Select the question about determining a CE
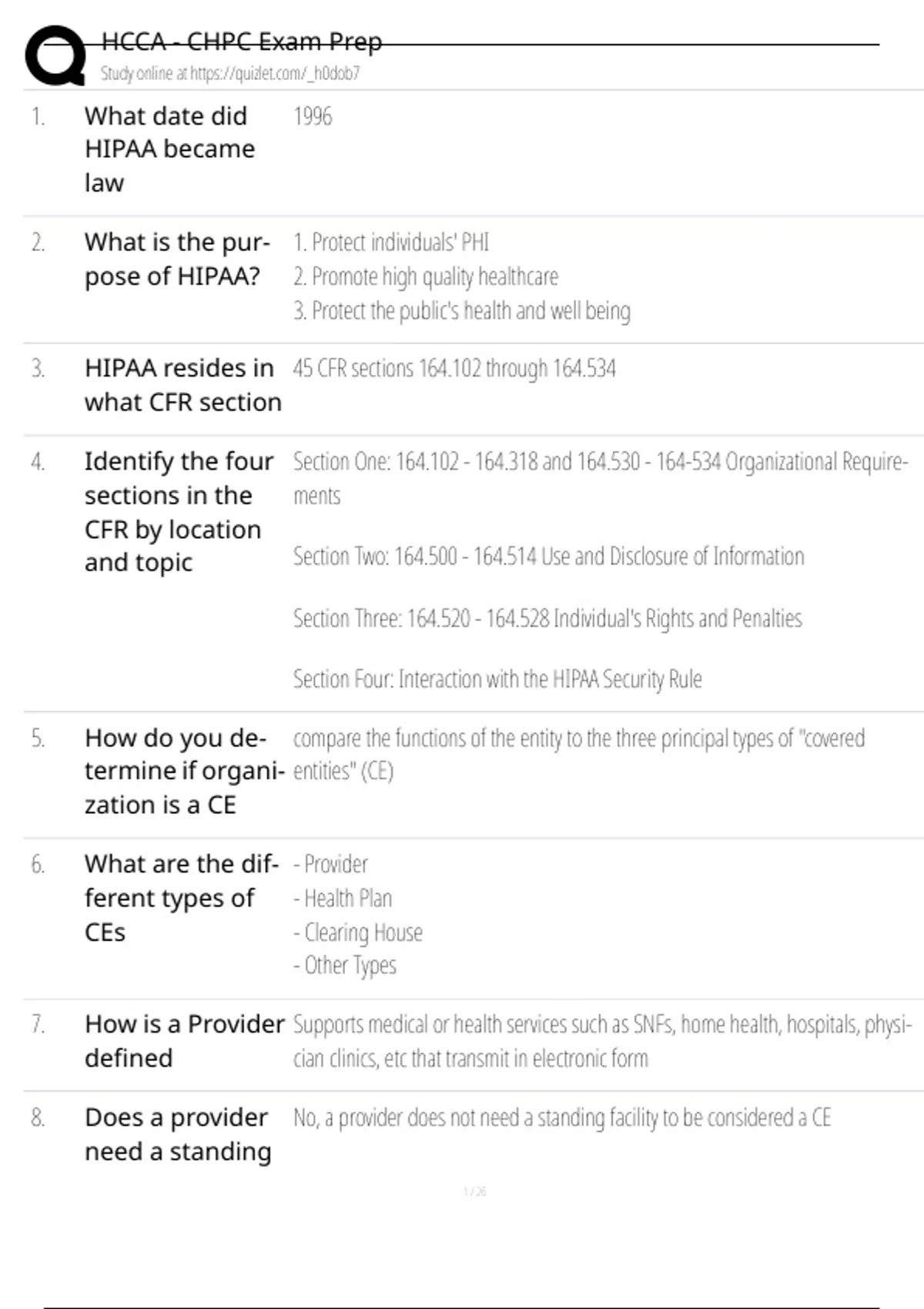Screen dimensions: 924x1309 tap(183, 772)
